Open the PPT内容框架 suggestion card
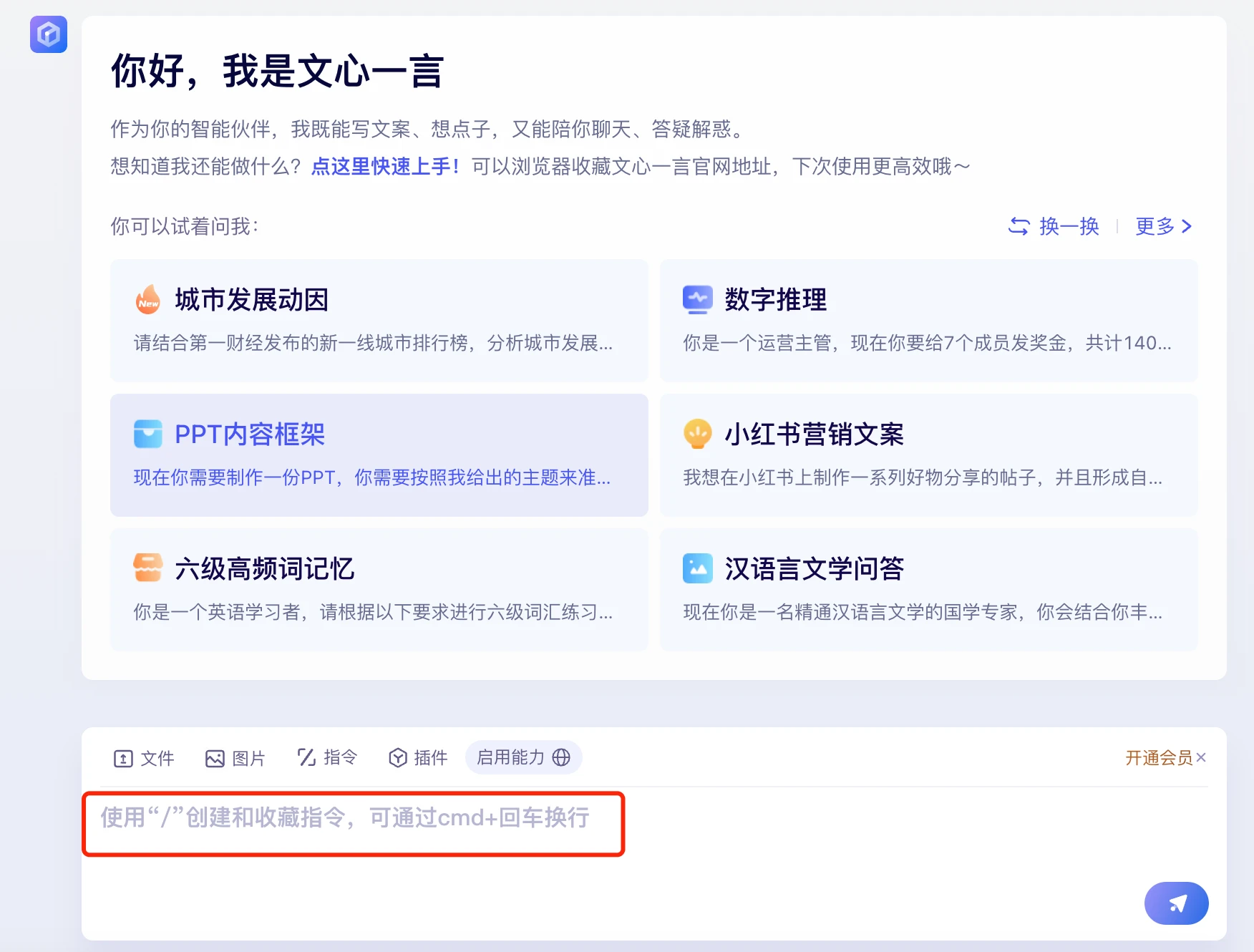This screenshot has width=1254, height=952. point(379,455)
